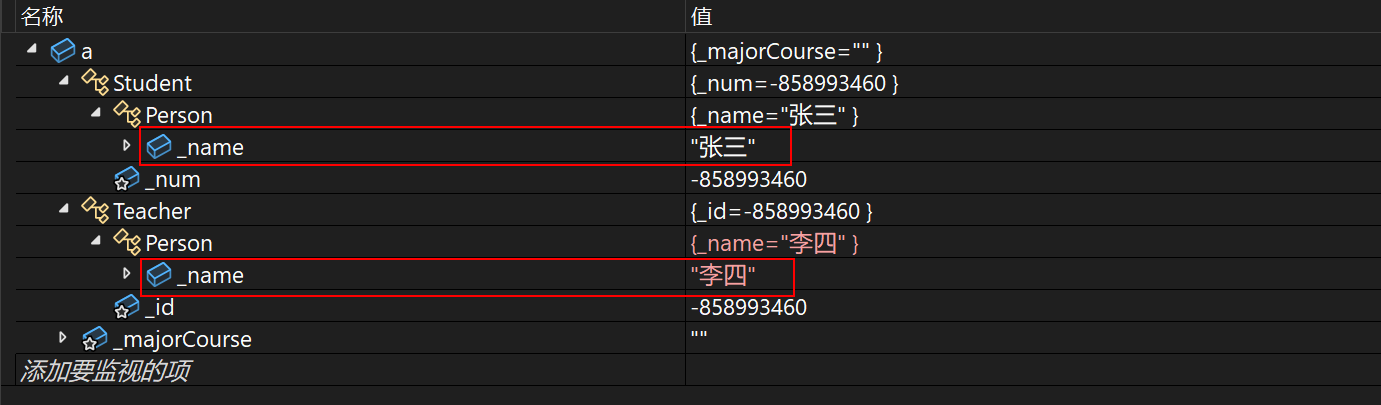This screenshot has height=405, width=1381.
Task: Select the _majorCourse row label
Action: point(182,340)
